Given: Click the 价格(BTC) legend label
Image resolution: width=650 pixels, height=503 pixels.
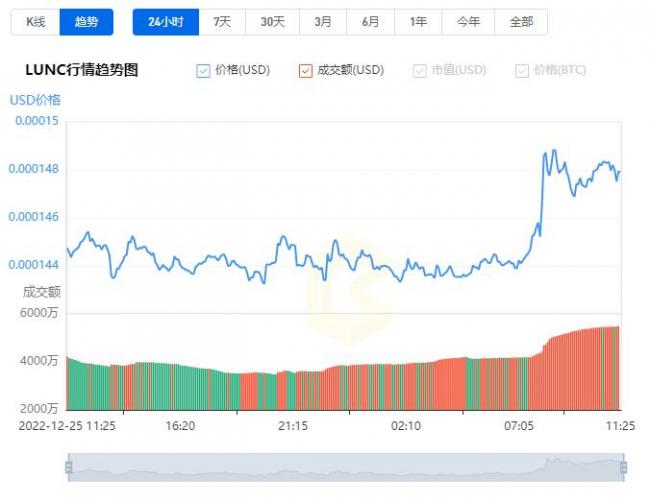Looking at the screenshot, I should (560, 70).
